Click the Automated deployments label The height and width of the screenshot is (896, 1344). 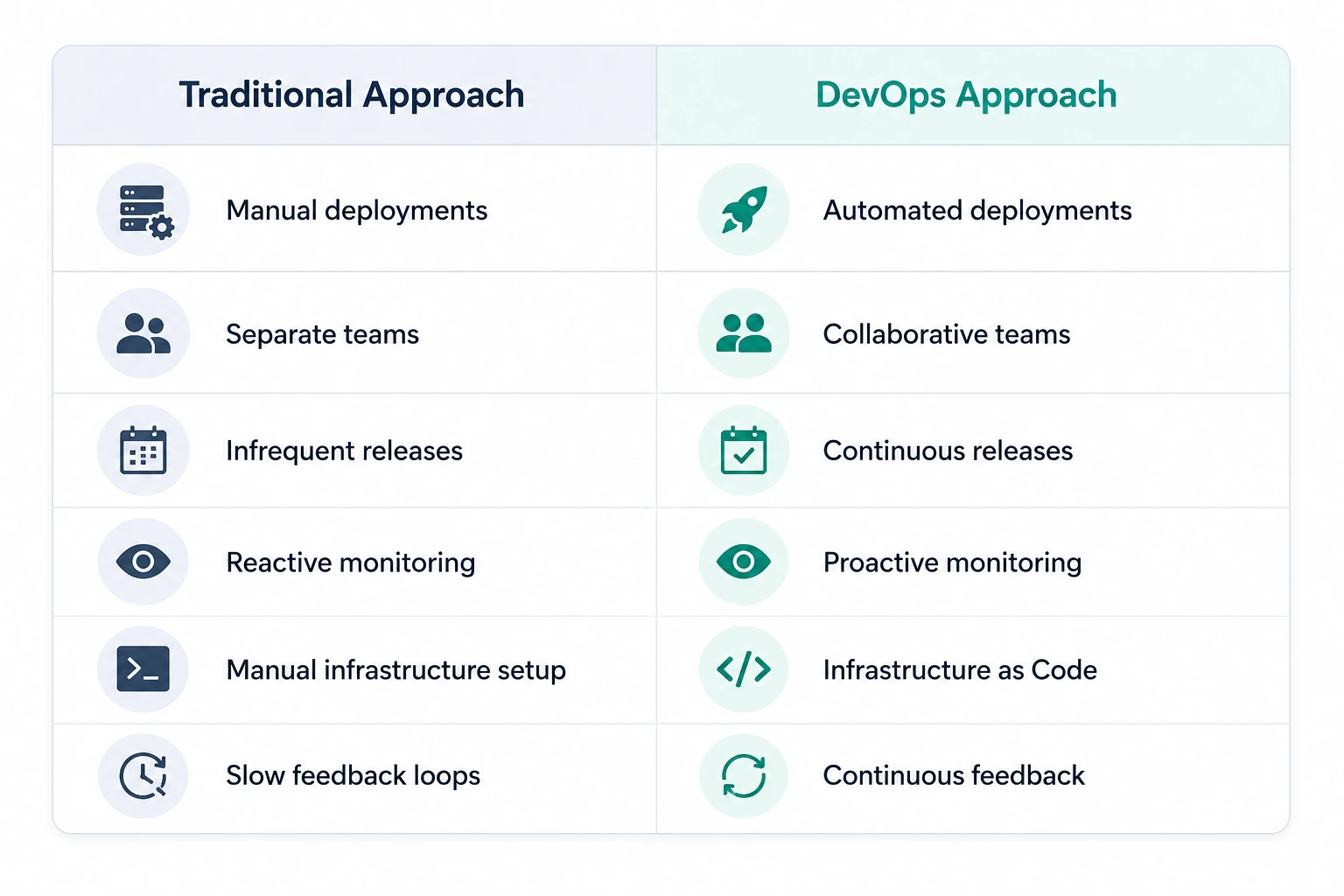point(977,211)
